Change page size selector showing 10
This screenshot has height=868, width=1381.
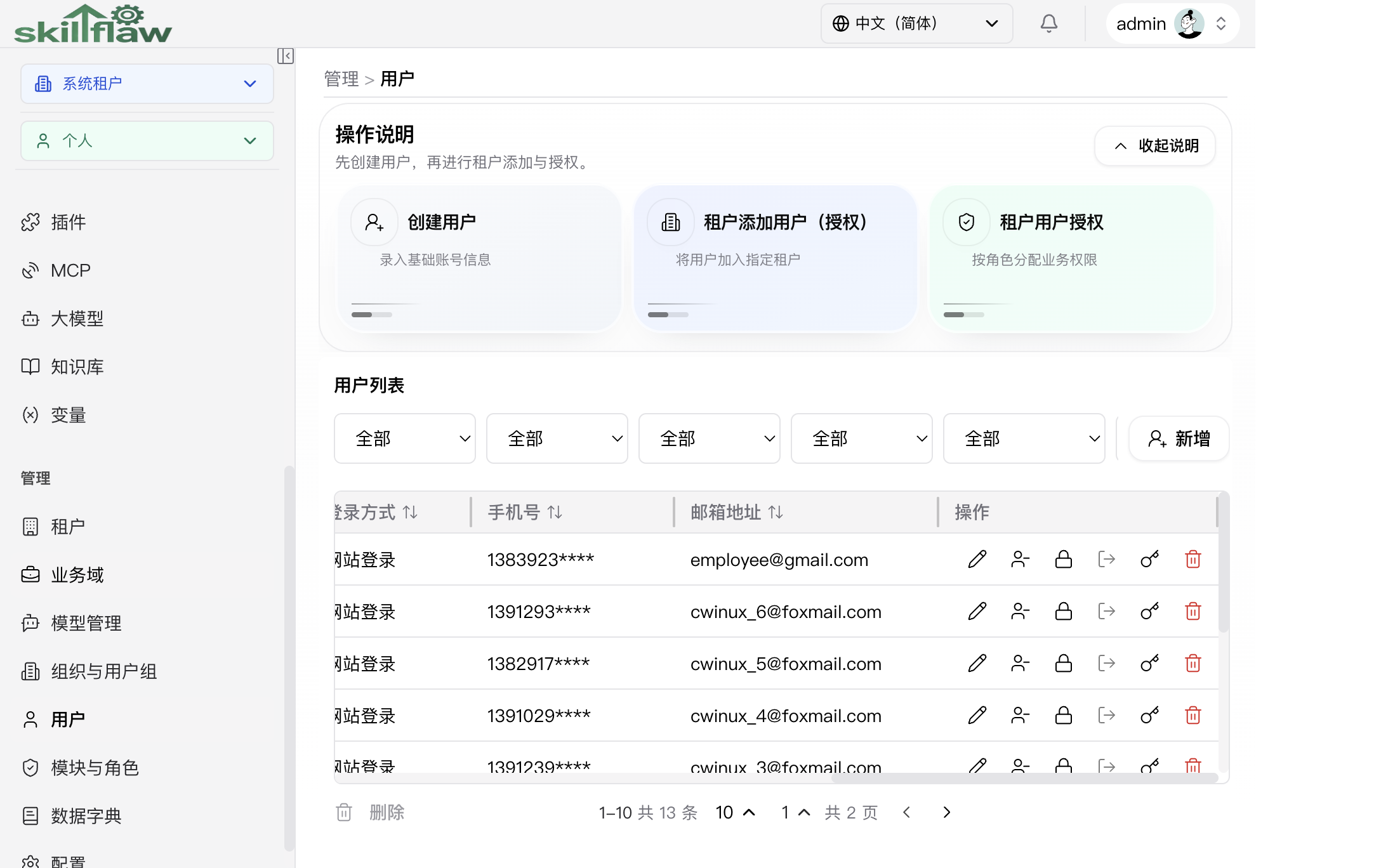pos(736,812)
